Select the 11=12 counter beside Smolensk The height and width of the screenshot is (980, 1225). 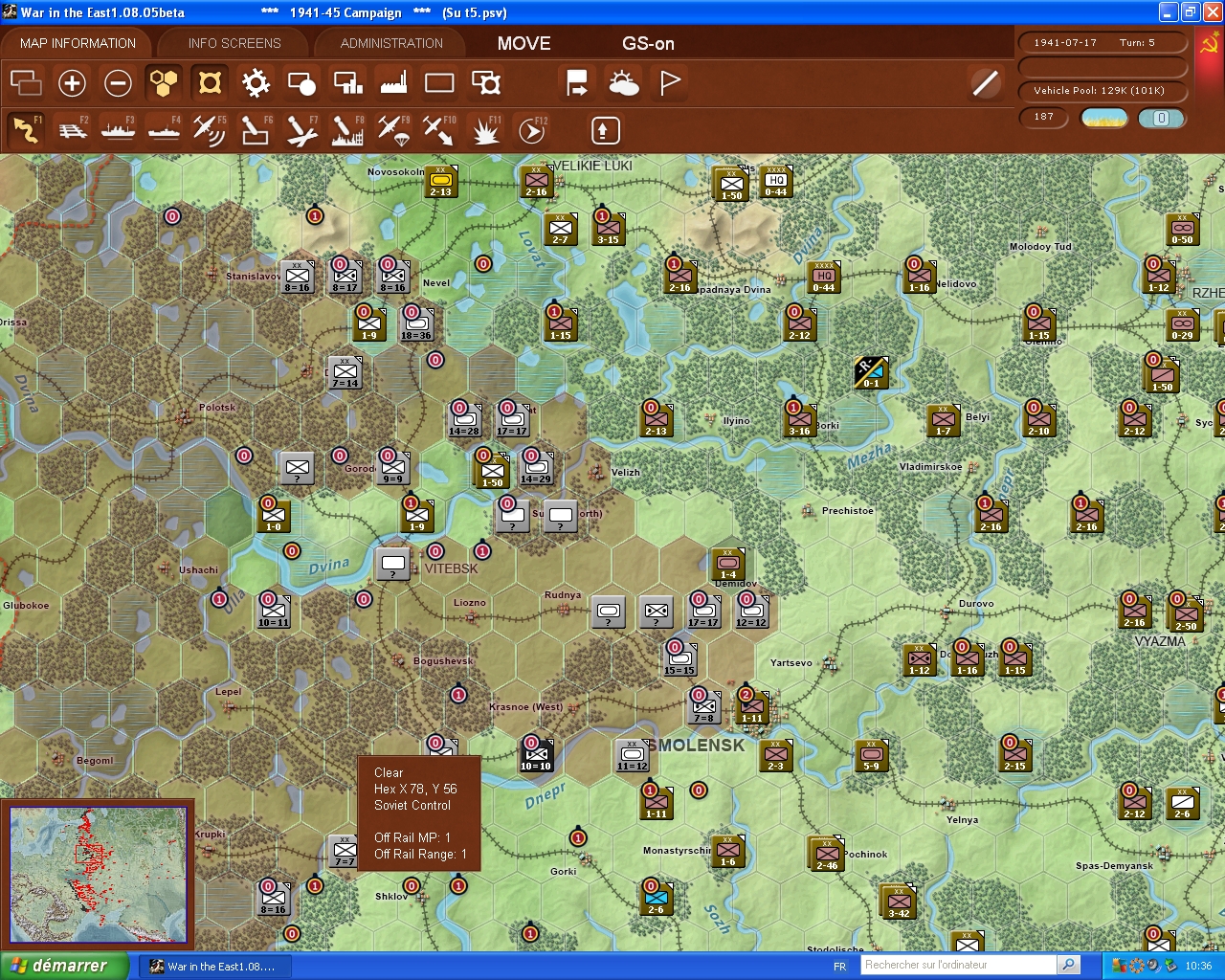[x=632, y=755]
